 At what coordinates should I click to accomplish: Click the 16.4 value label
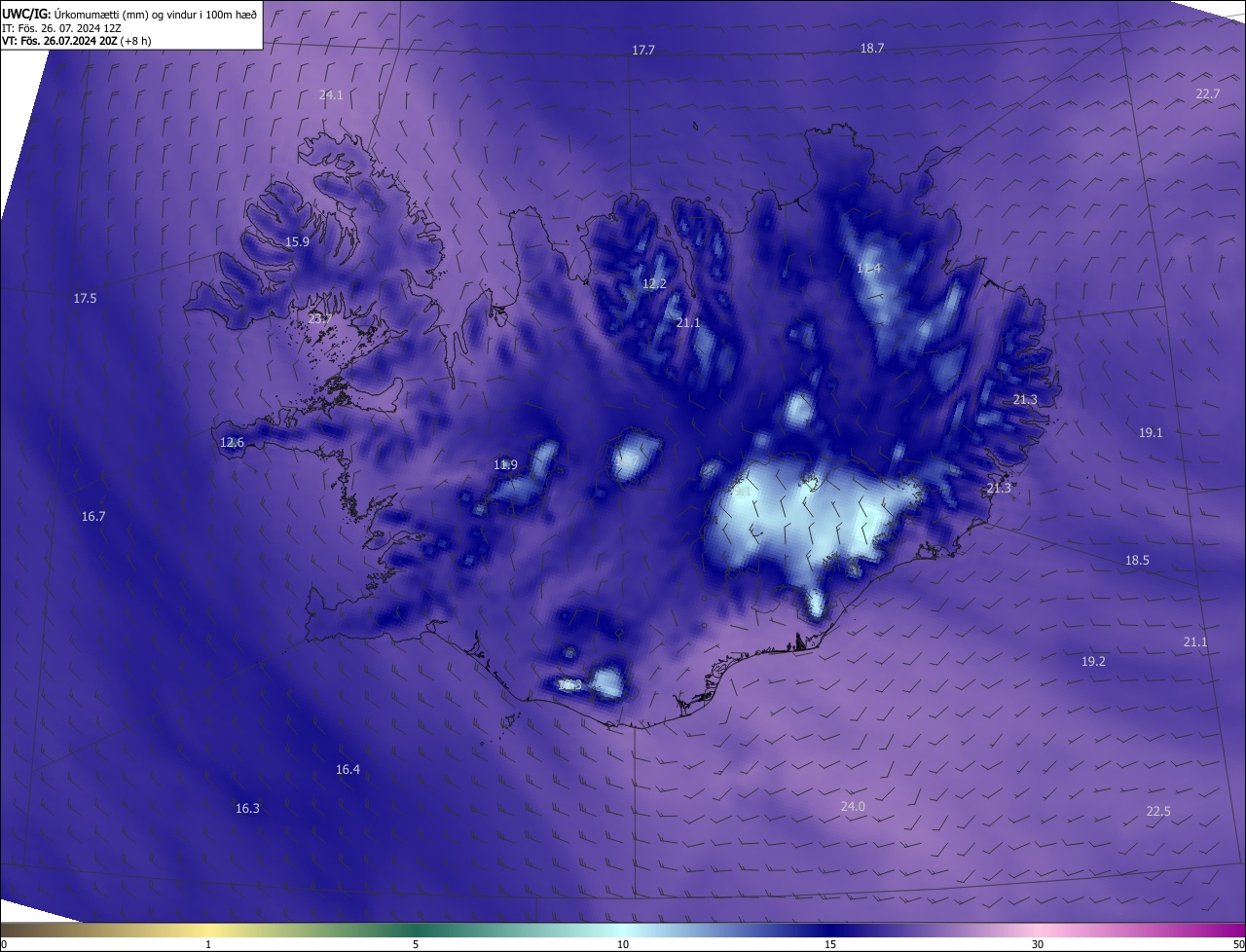(348, 769)
